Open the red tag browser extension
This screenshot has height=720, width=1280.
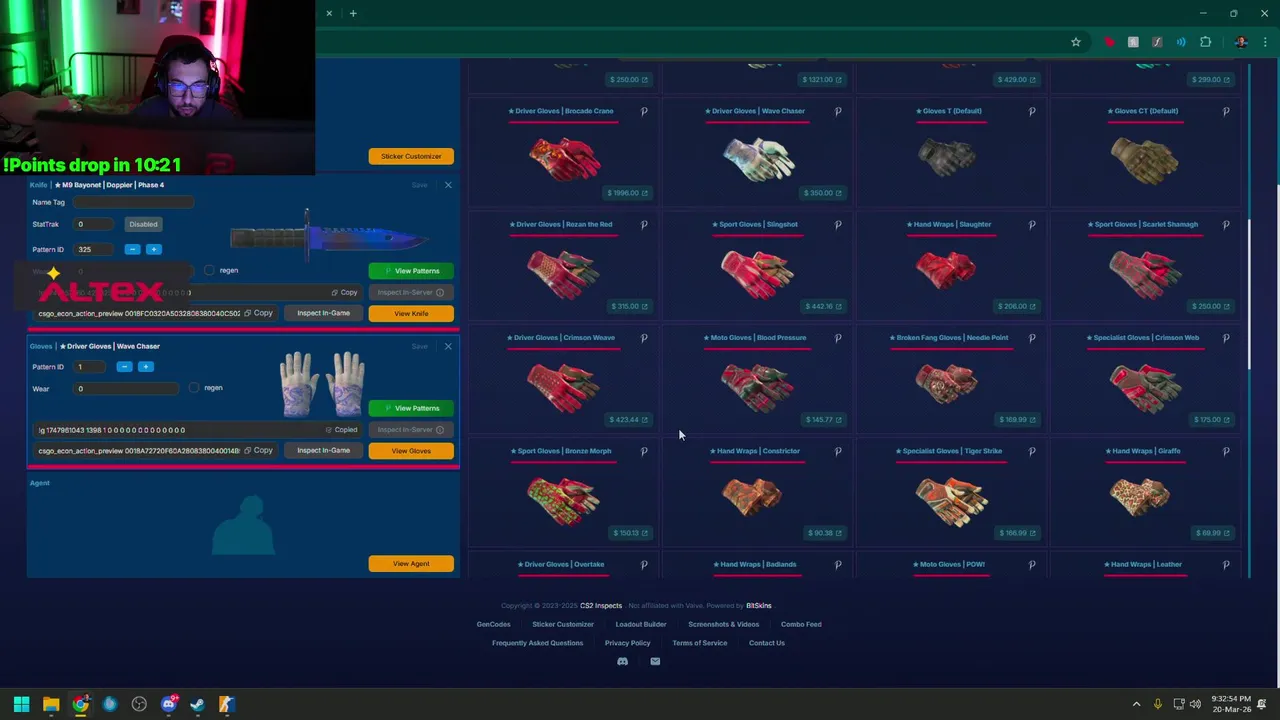coord(1109,42)
